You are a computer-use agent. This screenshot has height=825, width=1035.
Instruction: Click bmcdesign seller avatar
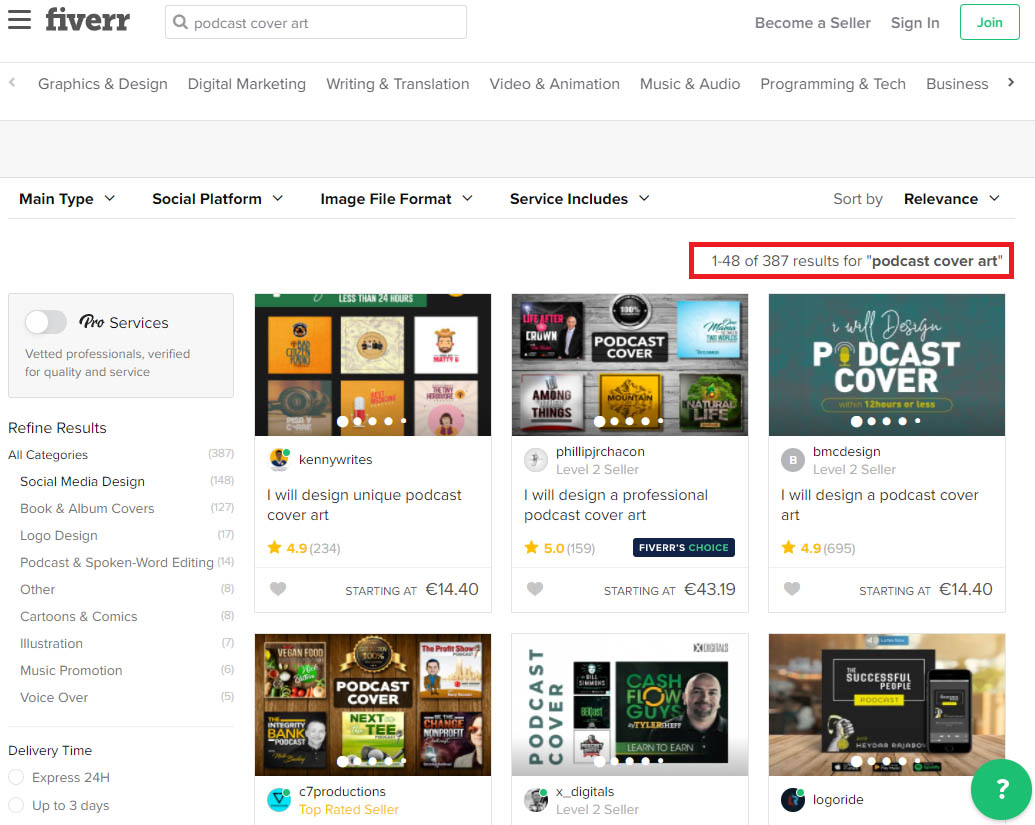[793, 460]
